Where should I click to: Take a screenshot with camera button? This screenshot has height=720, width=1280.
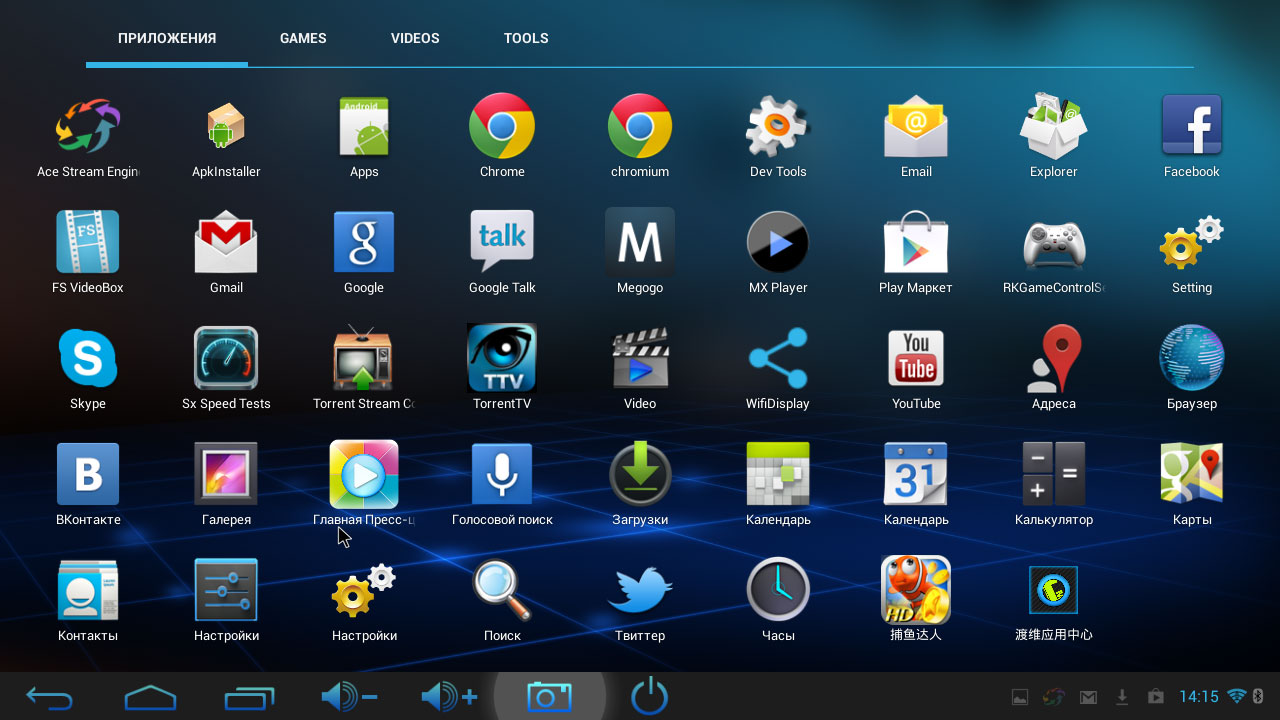549,697
